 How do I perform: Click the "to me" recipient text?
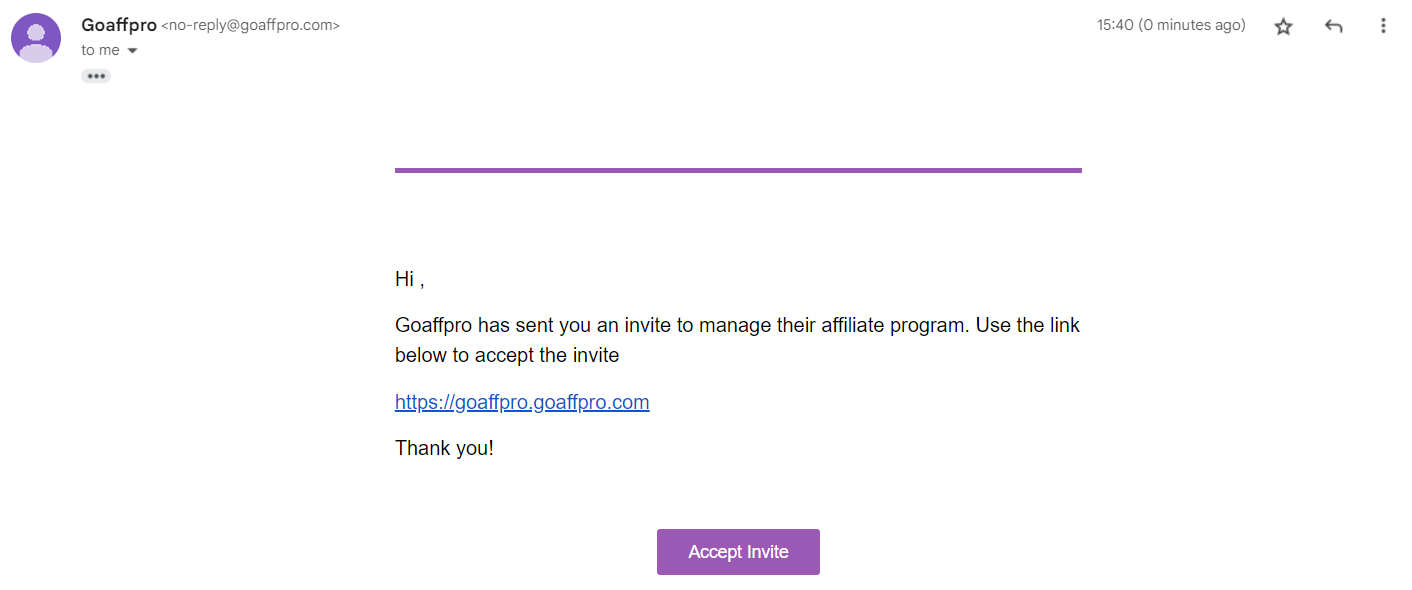(100, 50)
